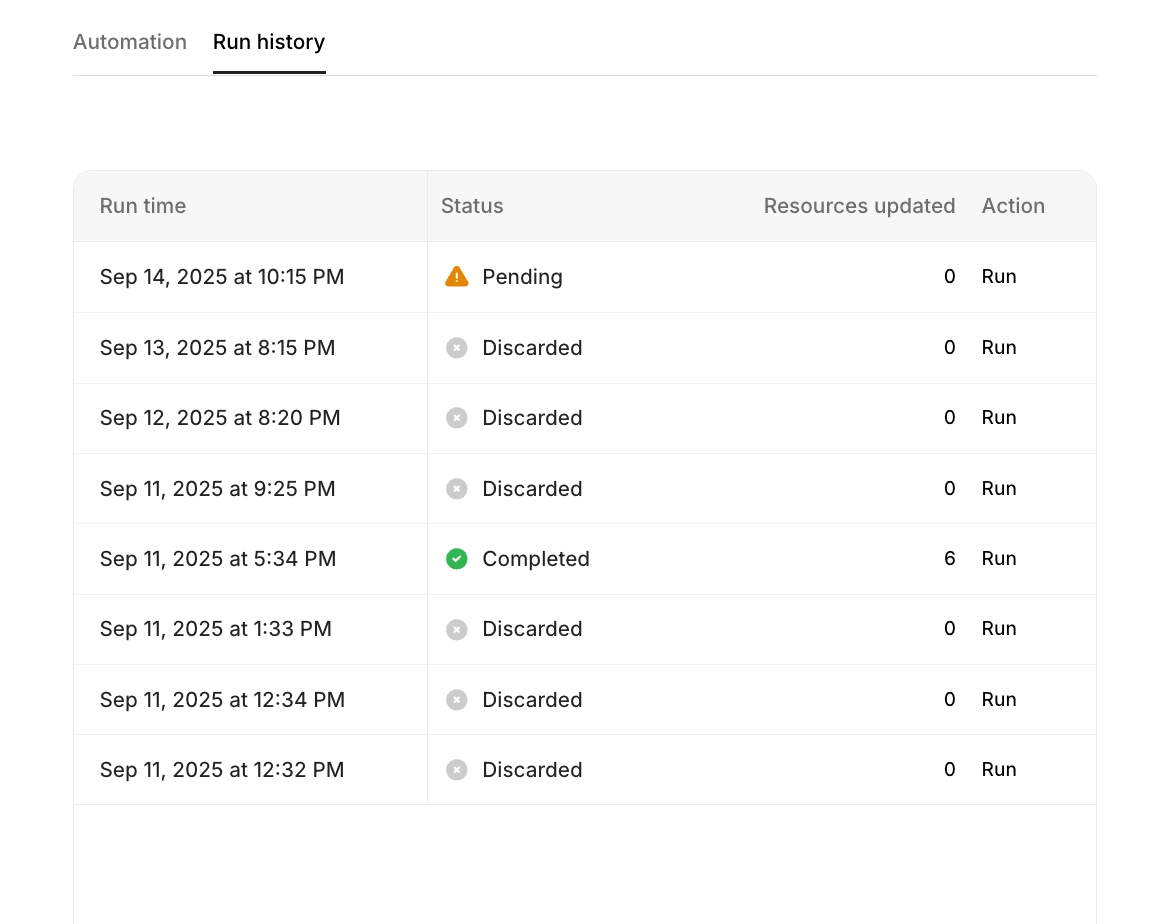Click the Status column header
The height and width of the screenshot is (924, 1154).
click(x=472, y=206)
